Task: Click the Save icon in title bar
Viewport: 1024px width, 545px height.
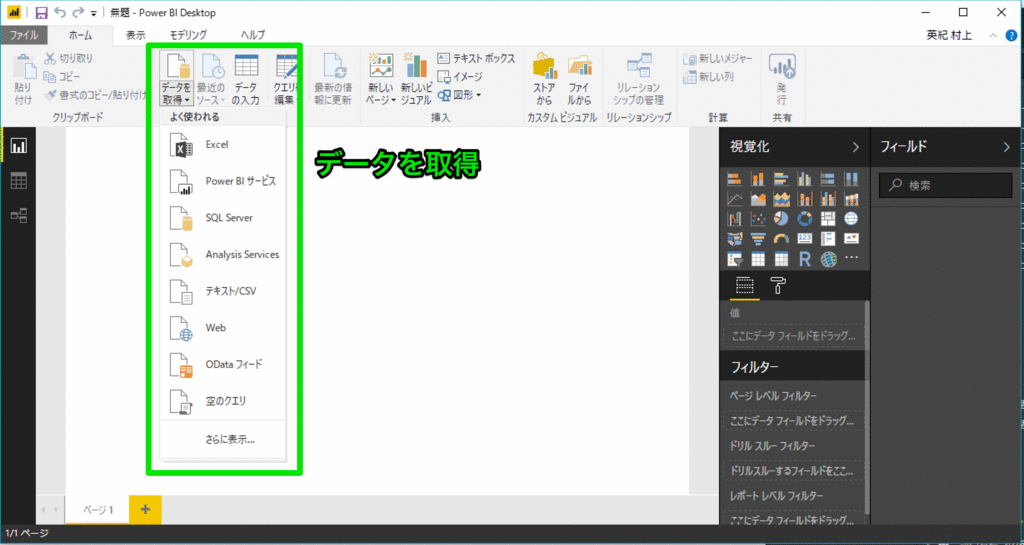Action: [x=41, y=12]
